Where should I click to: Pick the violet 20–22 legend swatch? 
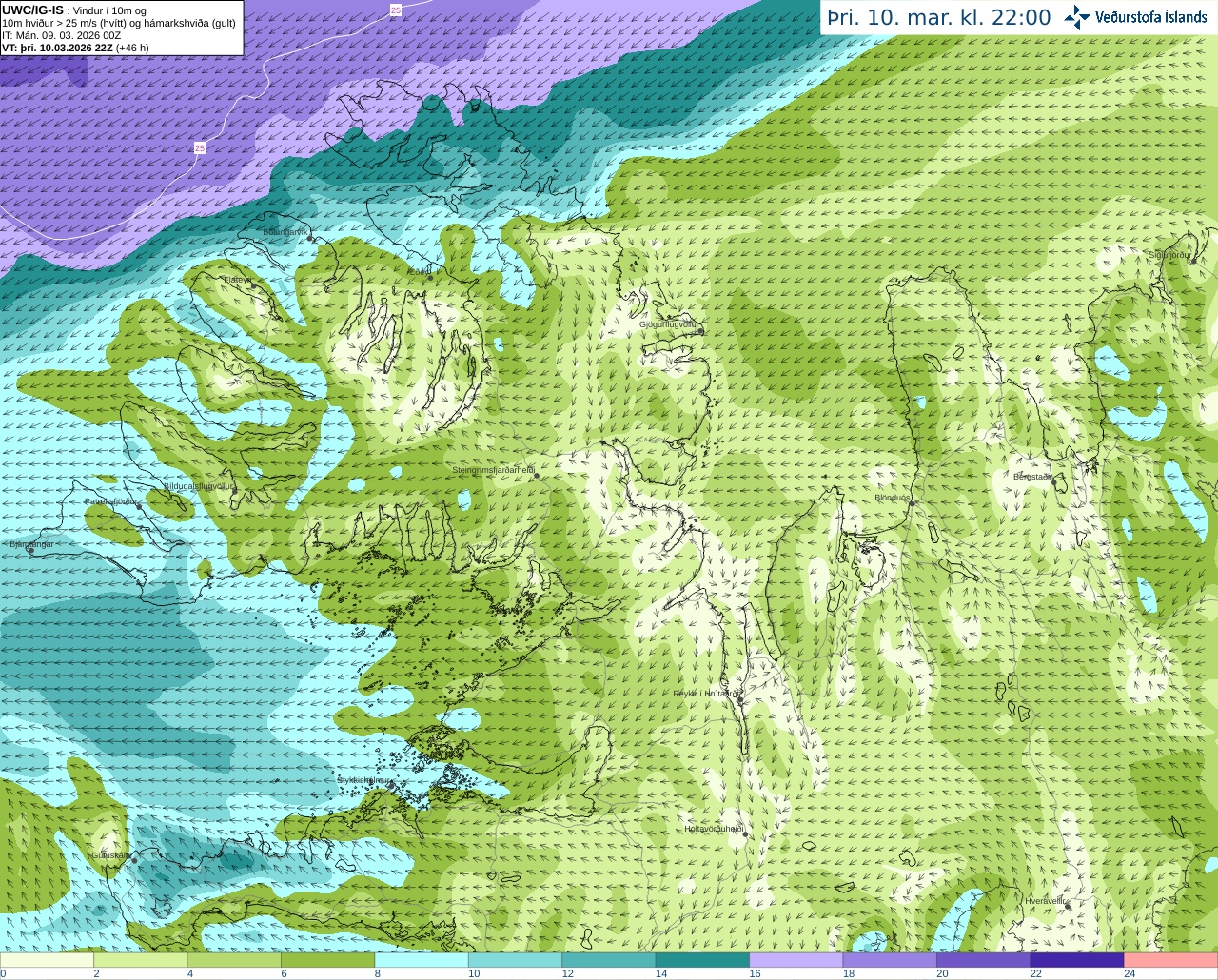(984, 960)
